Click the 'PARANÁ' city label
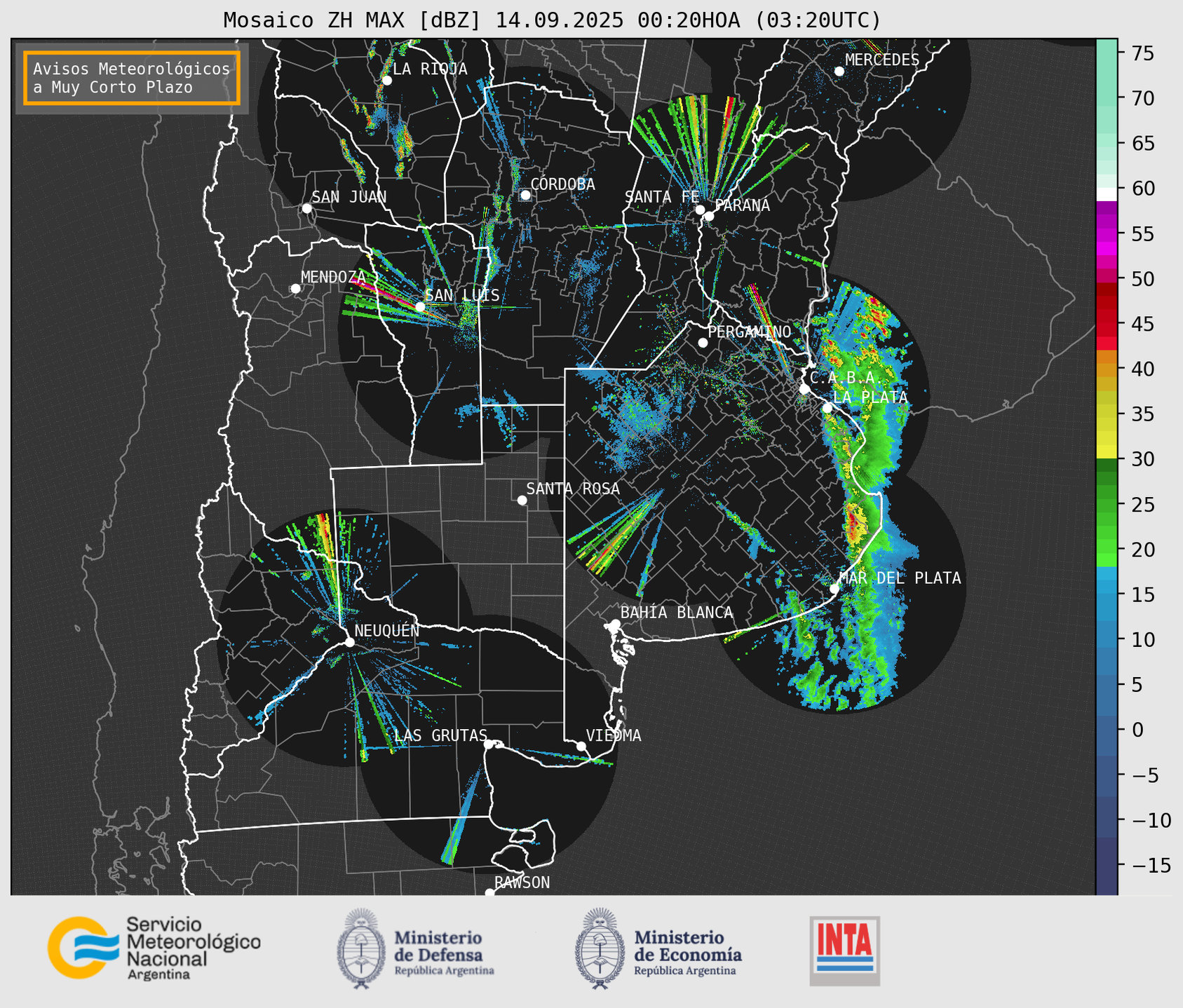 click(742, 205)
